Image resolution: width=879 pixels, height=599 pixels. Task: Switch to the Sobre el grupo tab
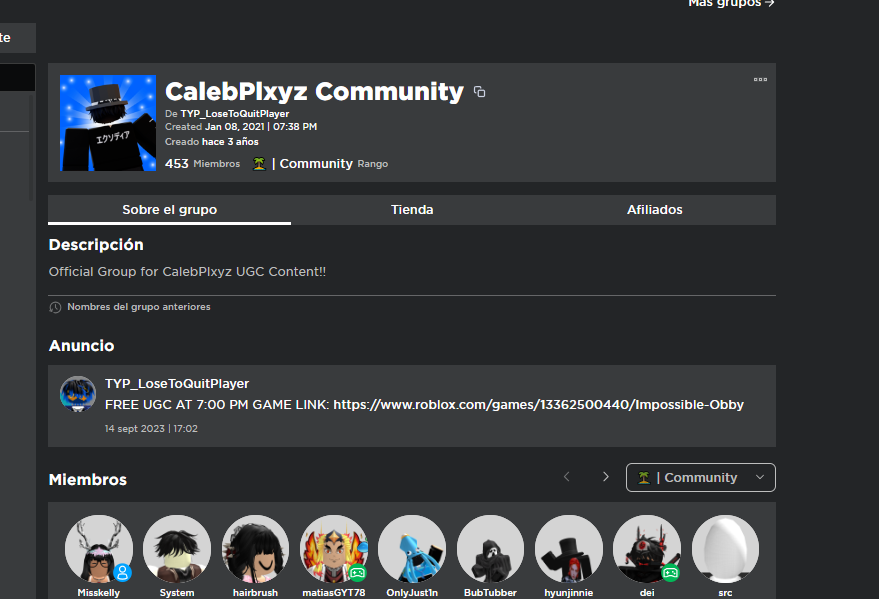click(x=169, y=210)
